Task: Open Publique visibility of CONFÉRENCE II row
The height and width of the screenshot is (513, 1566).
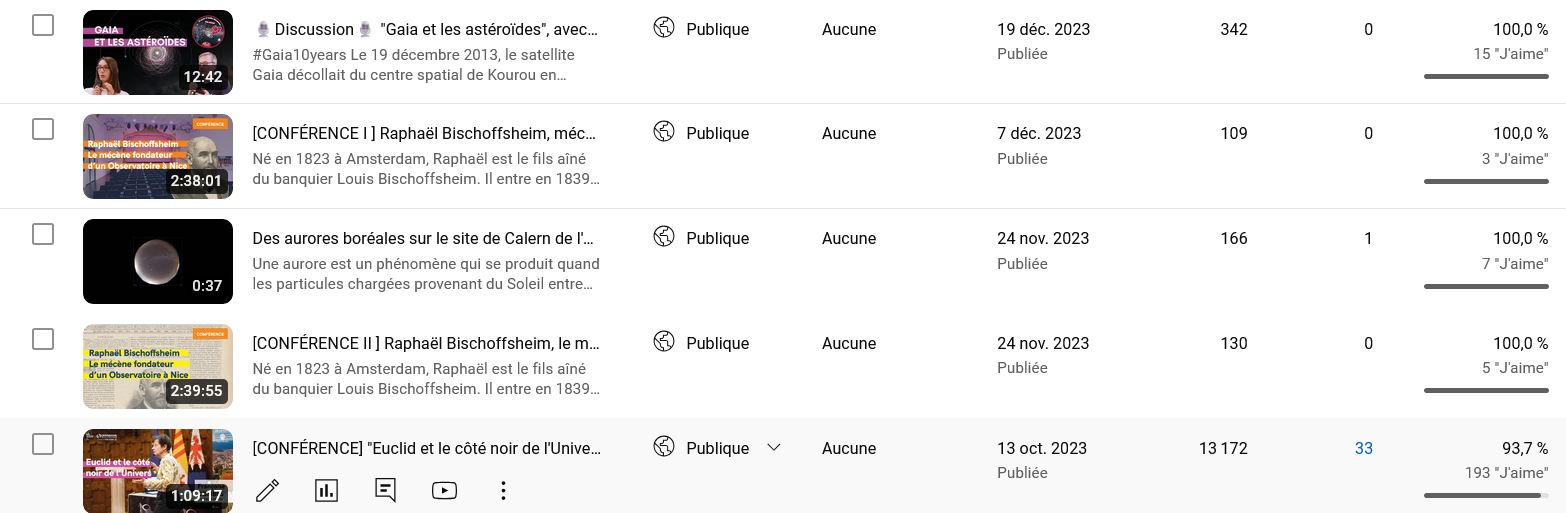Action: tap(717, 343)
